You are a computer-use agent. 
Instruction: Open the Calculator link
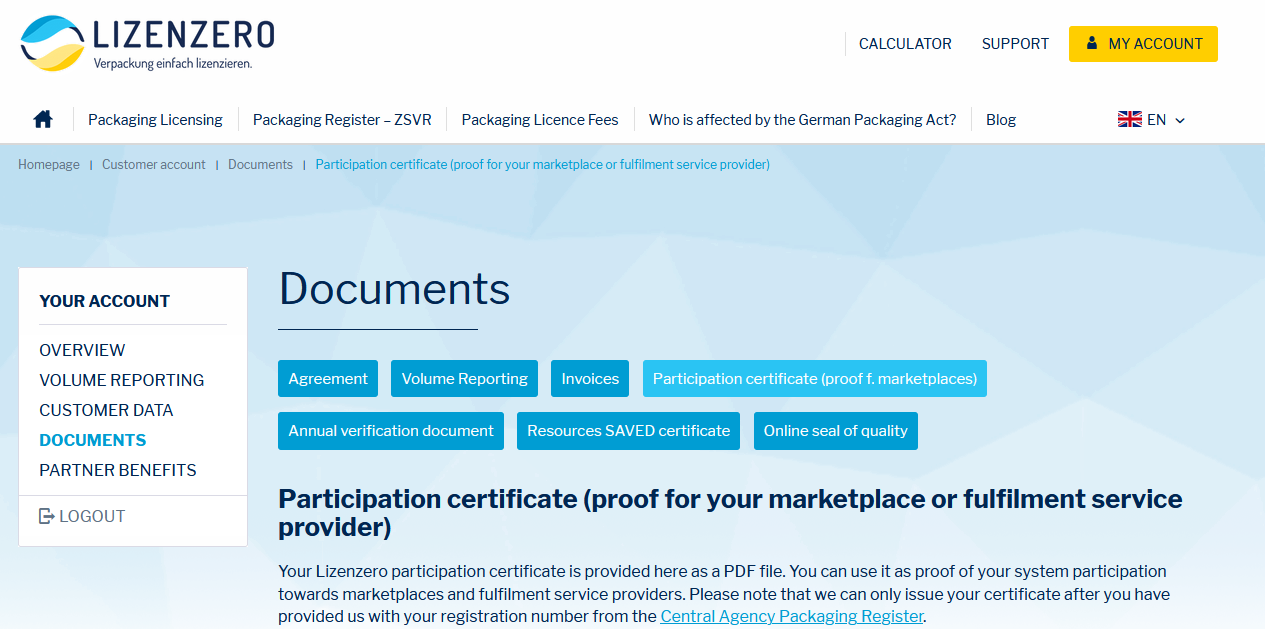905,44
